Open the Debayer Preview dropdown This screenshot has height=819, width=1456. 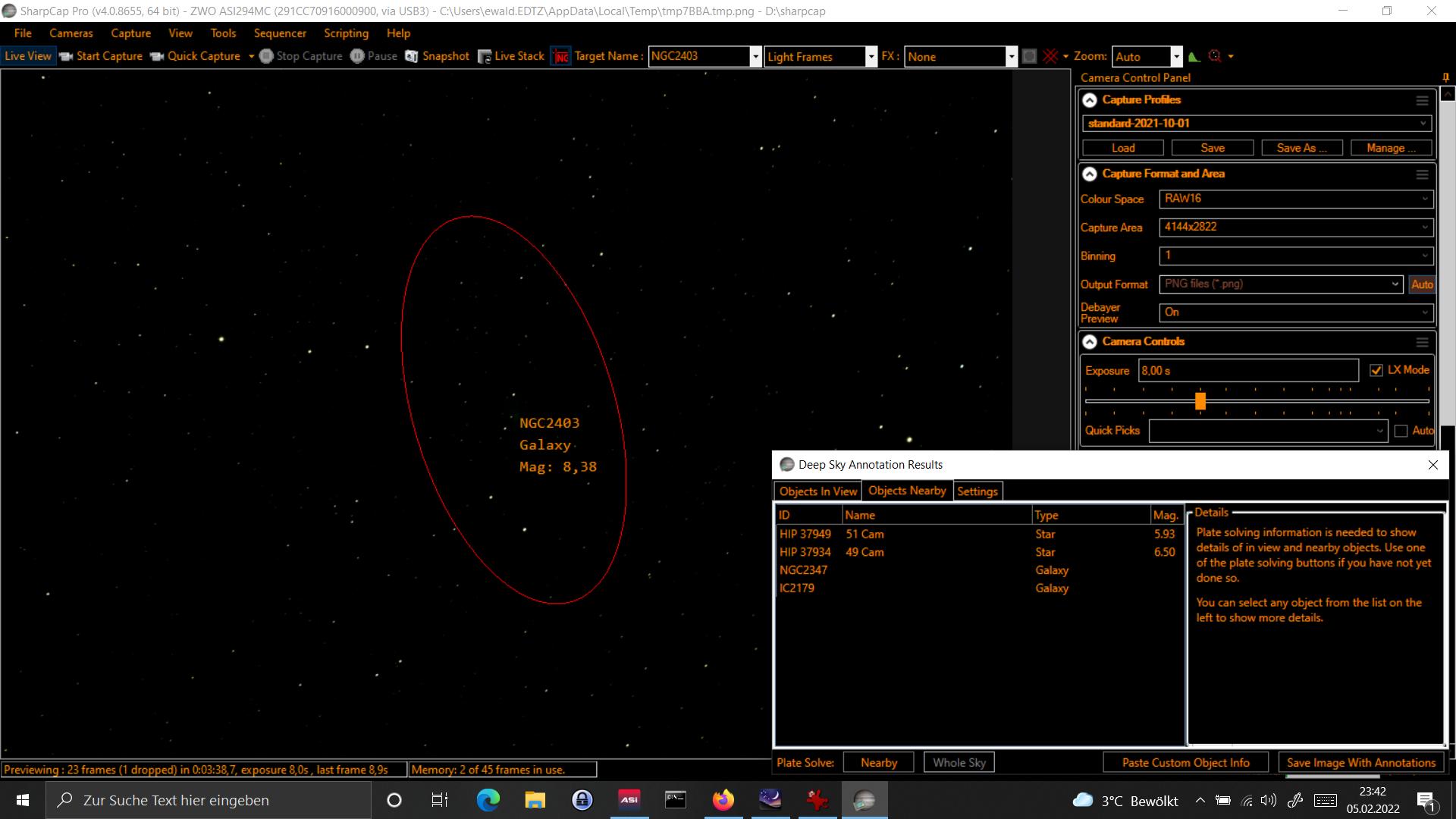(1296, 312)
